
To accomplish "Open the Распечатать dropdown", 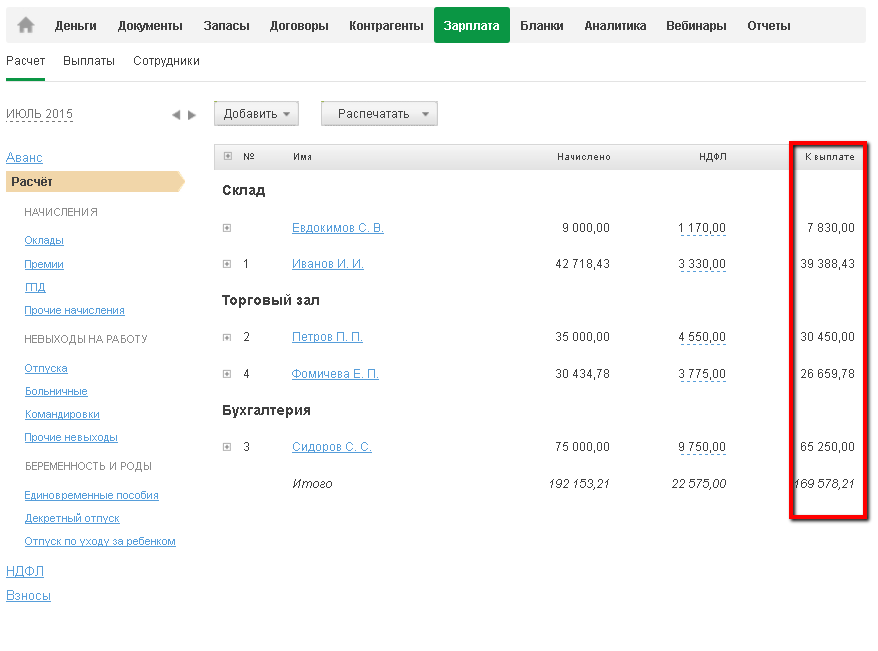I will 379,114.
